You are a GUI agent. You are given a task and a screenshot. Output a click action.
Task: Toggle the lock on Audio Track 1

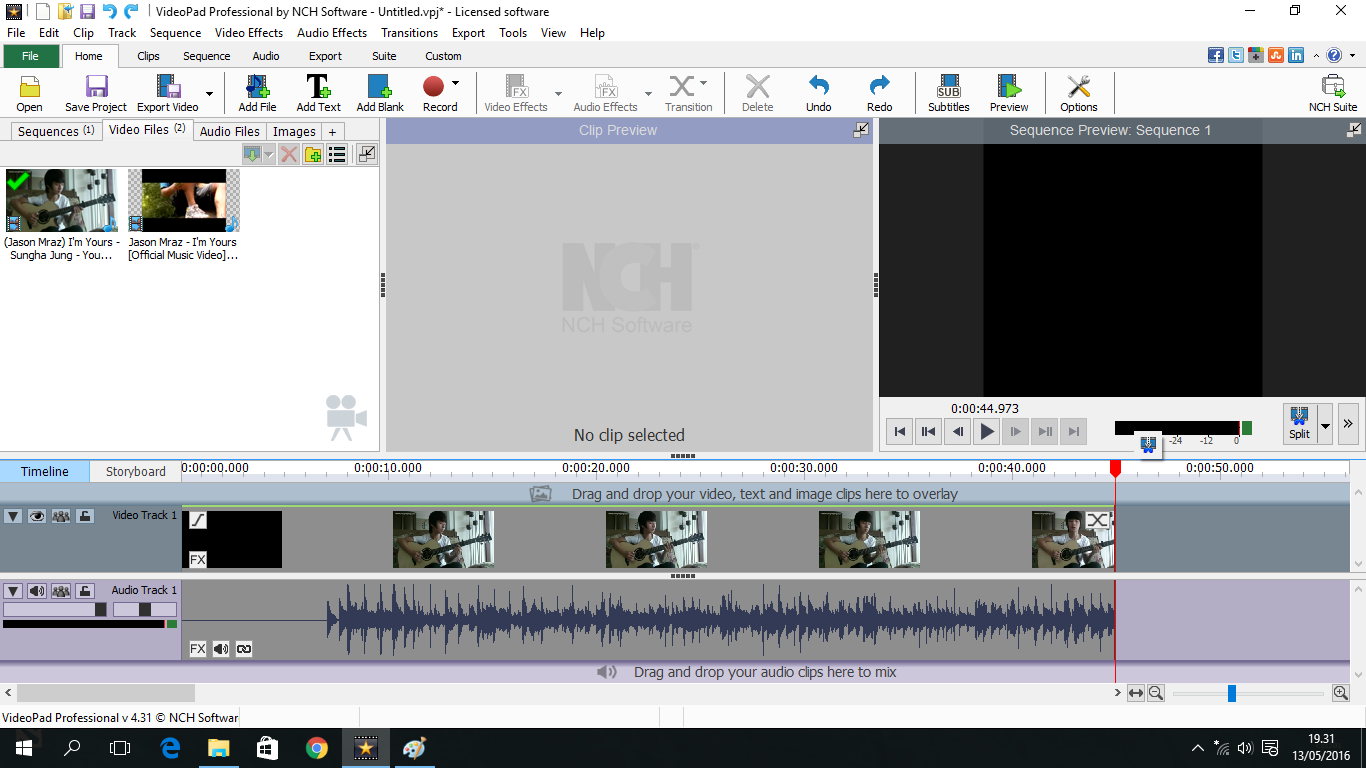85,591
